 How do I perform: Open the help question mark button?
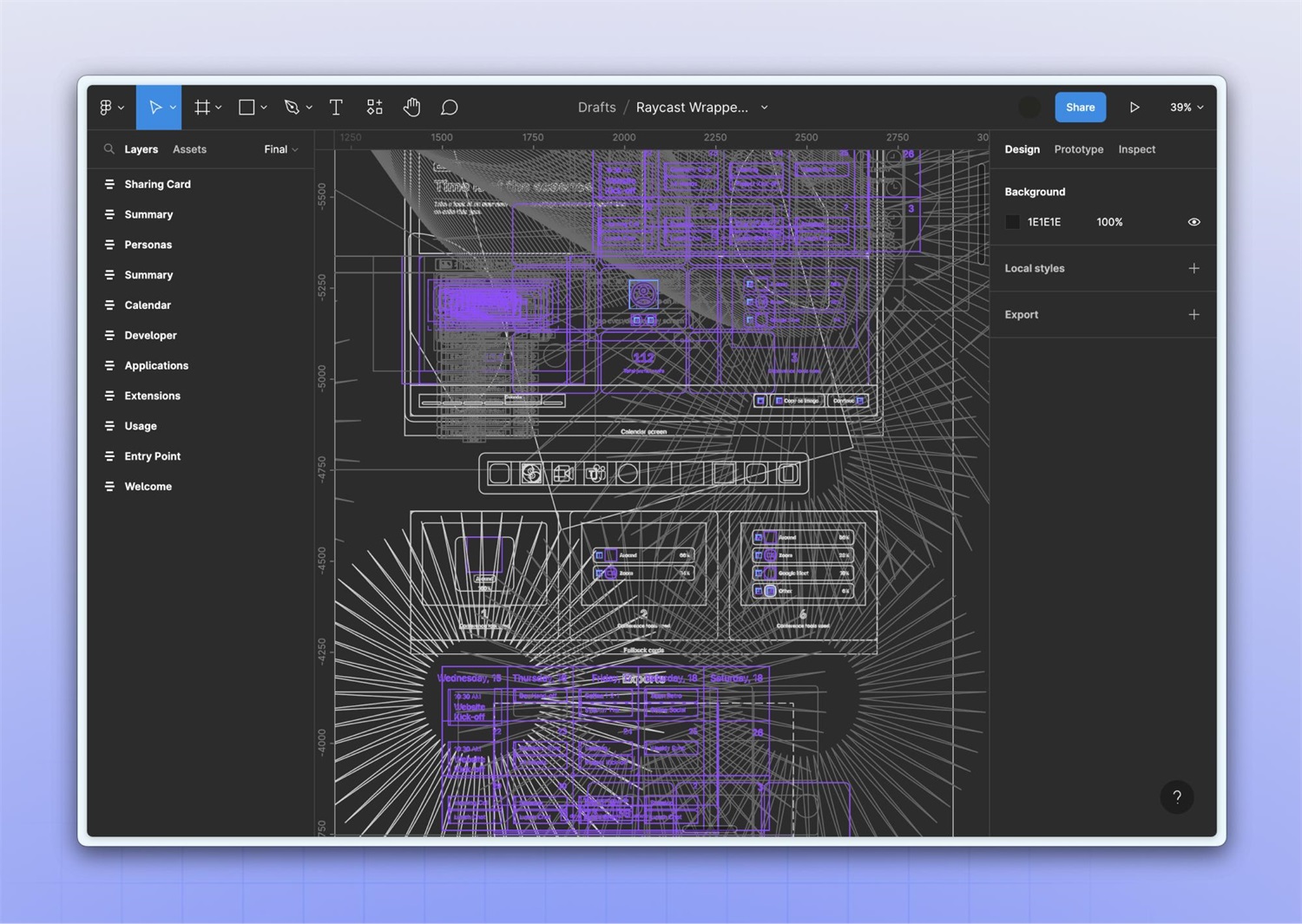(x=1177, y=796)
